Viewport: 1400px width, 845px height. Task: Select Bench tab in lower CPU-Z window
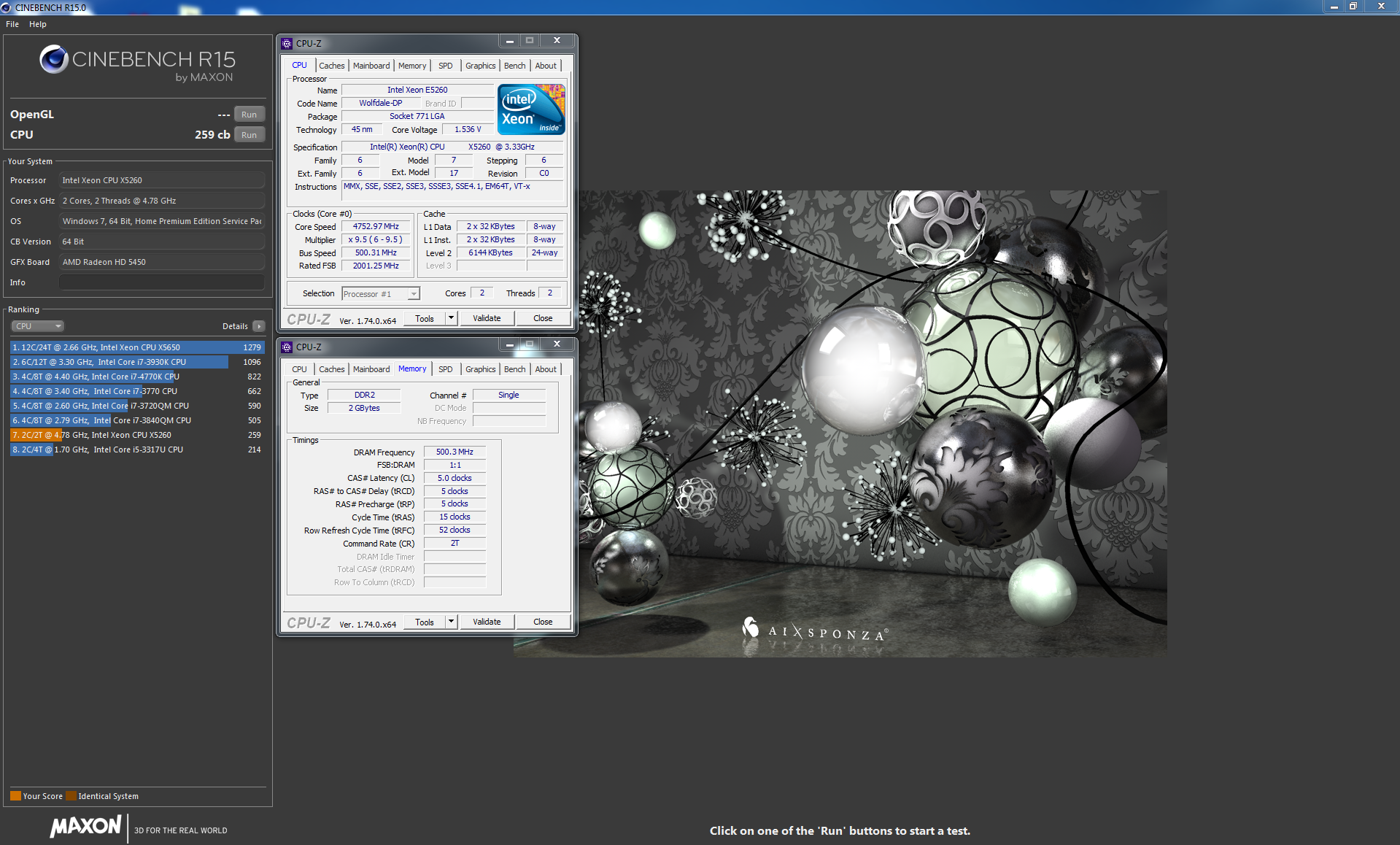click(514, 369)
